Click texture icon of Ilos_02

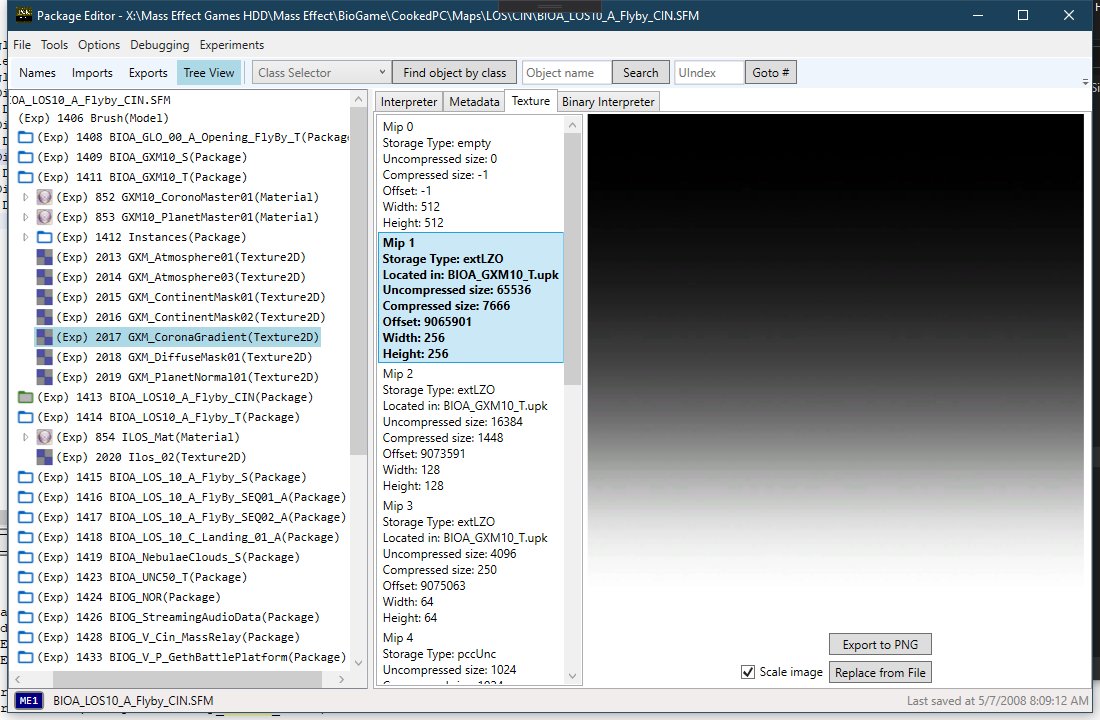(44, 458)
